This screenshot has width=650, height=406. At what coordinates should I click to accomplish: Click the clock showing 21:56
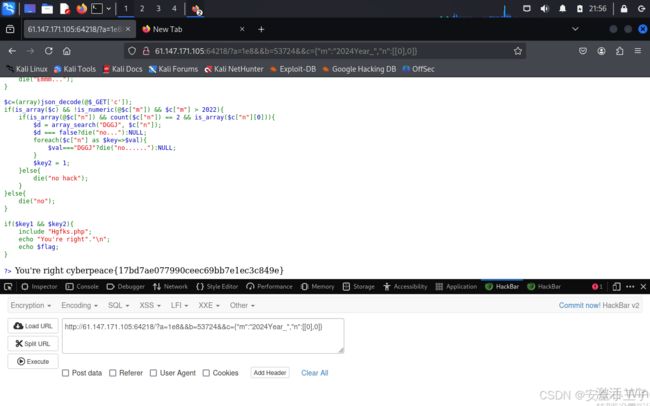tap(597, 9)
